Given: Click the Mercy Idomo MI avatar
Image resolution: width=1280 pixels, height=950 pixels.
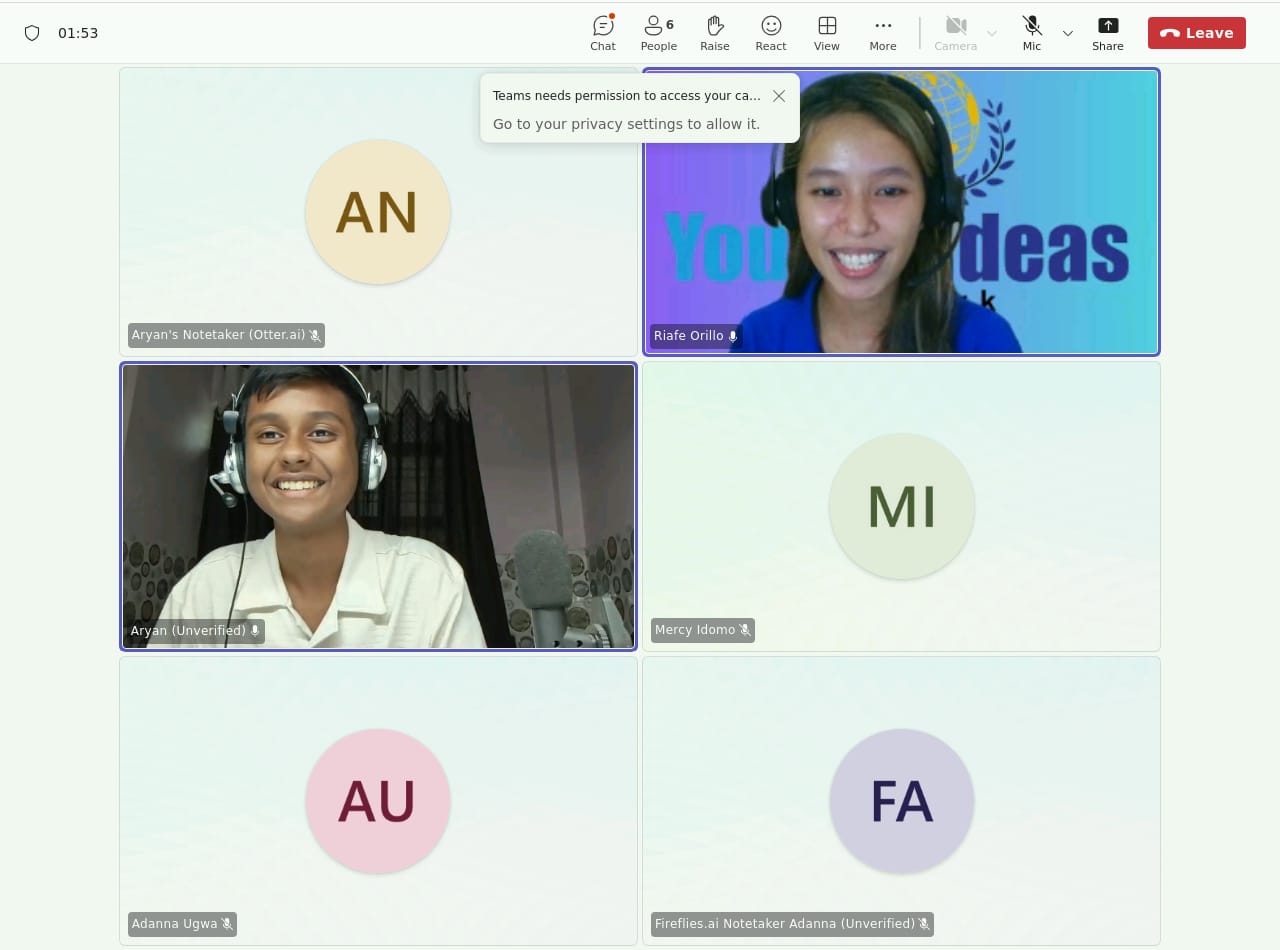Looking at the screenshot, I should pos(901,506).
